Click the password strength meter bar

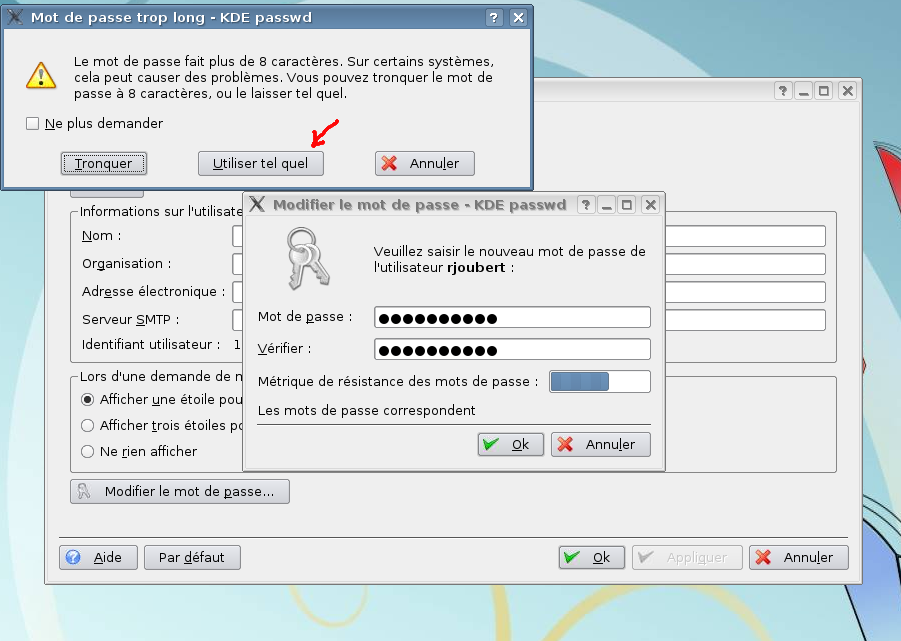(599, 381)
